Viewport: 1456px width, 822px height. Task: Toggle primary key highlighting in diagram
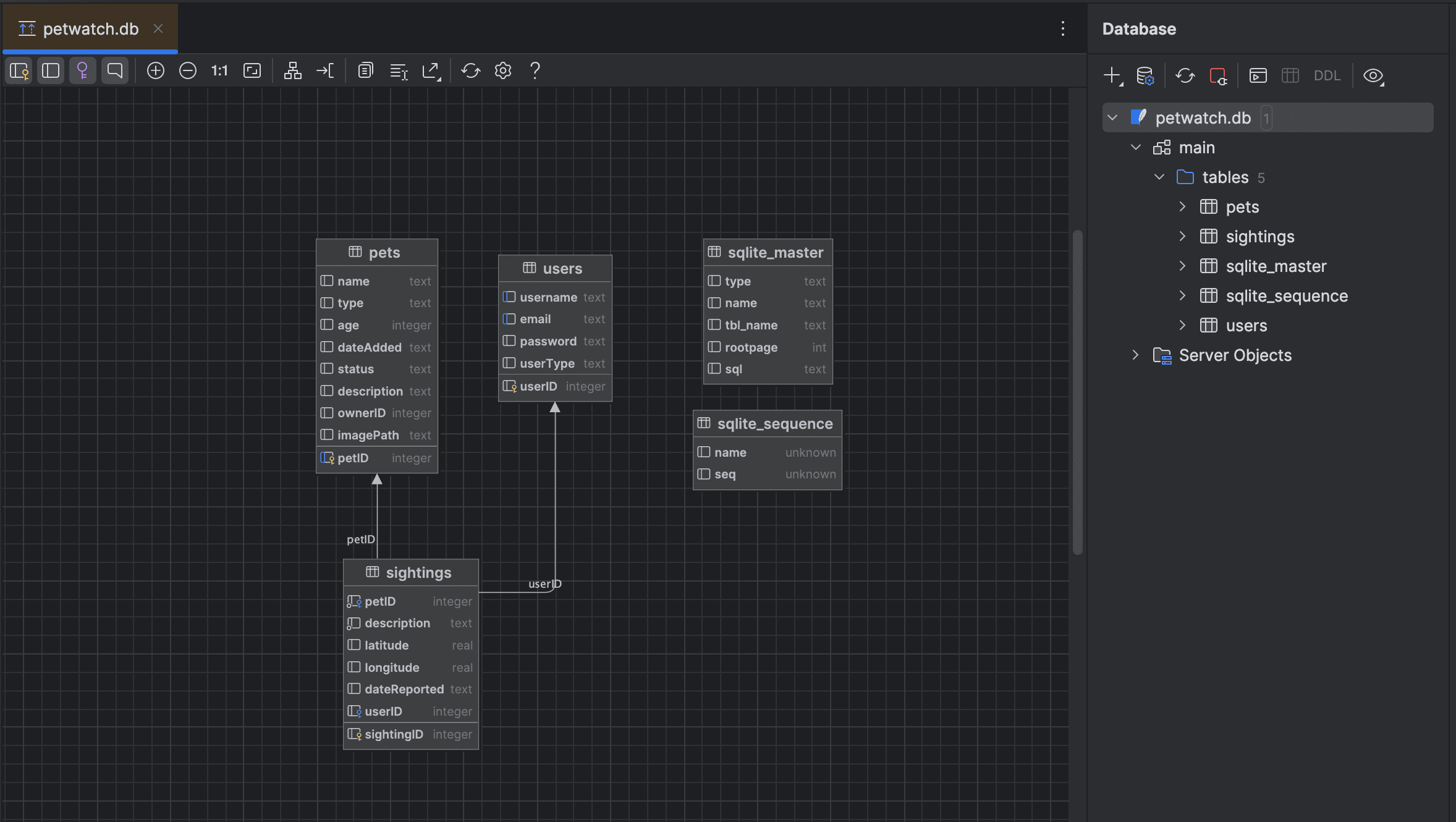click(82, 70)
